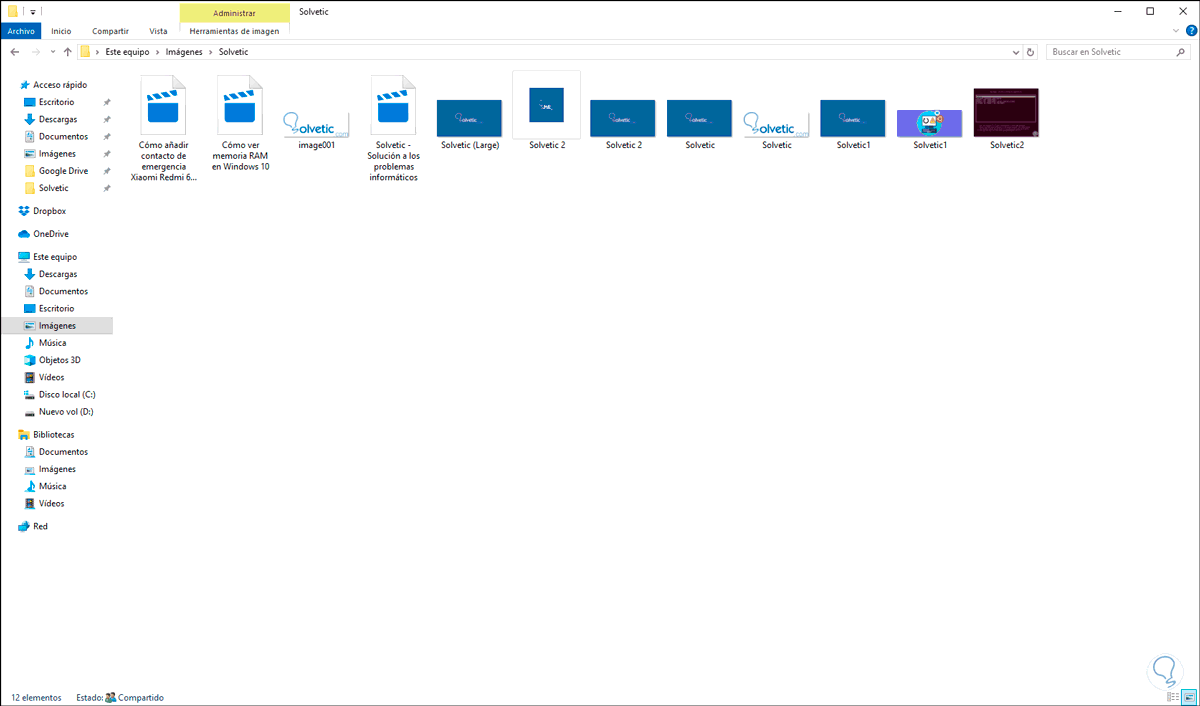1200x706 pixels.
Task: Switch to the Inicio ribbon tab
Action: point(61,31)
